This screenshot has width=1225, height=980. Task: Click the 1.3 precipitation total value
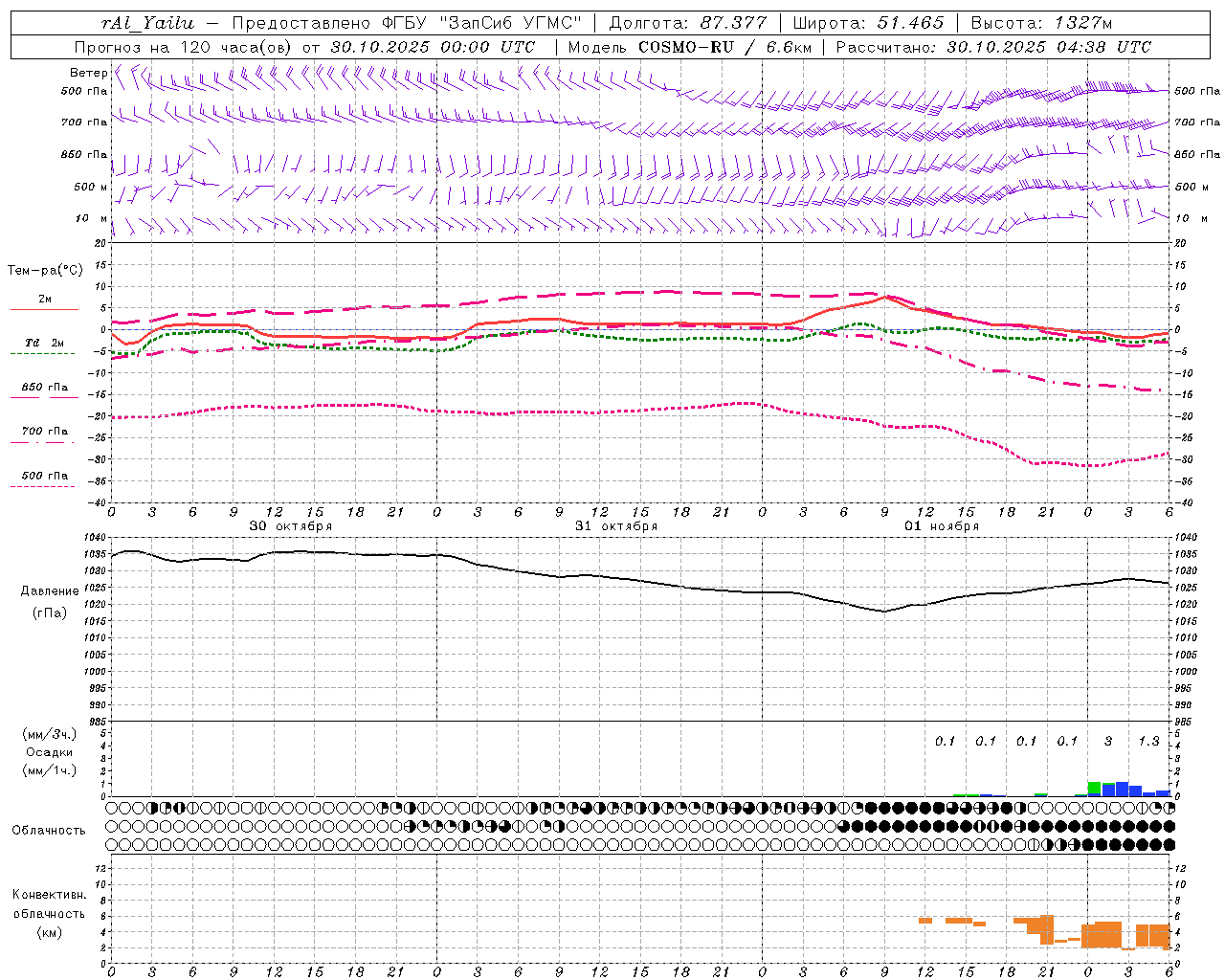(x=1148, y=741)
